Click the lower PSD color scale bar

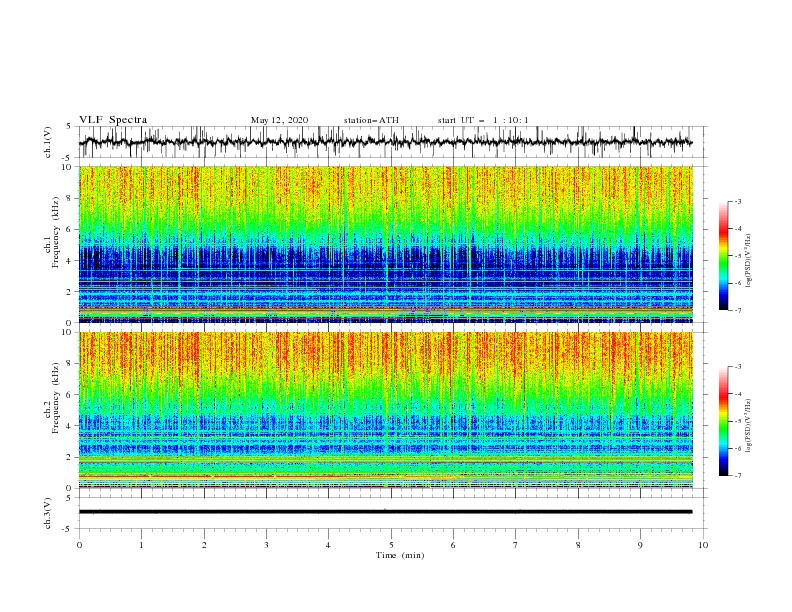[724, 421]
